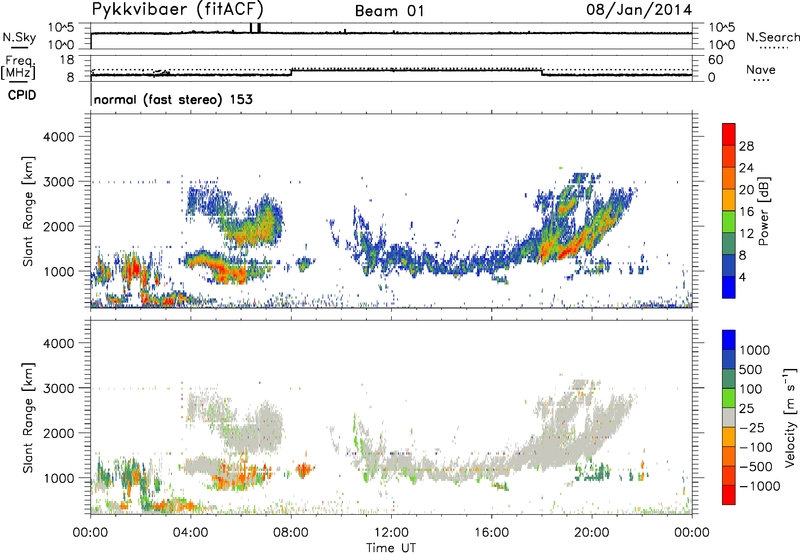
Task: Click the 'CPID' label
Action: (22, 95)
